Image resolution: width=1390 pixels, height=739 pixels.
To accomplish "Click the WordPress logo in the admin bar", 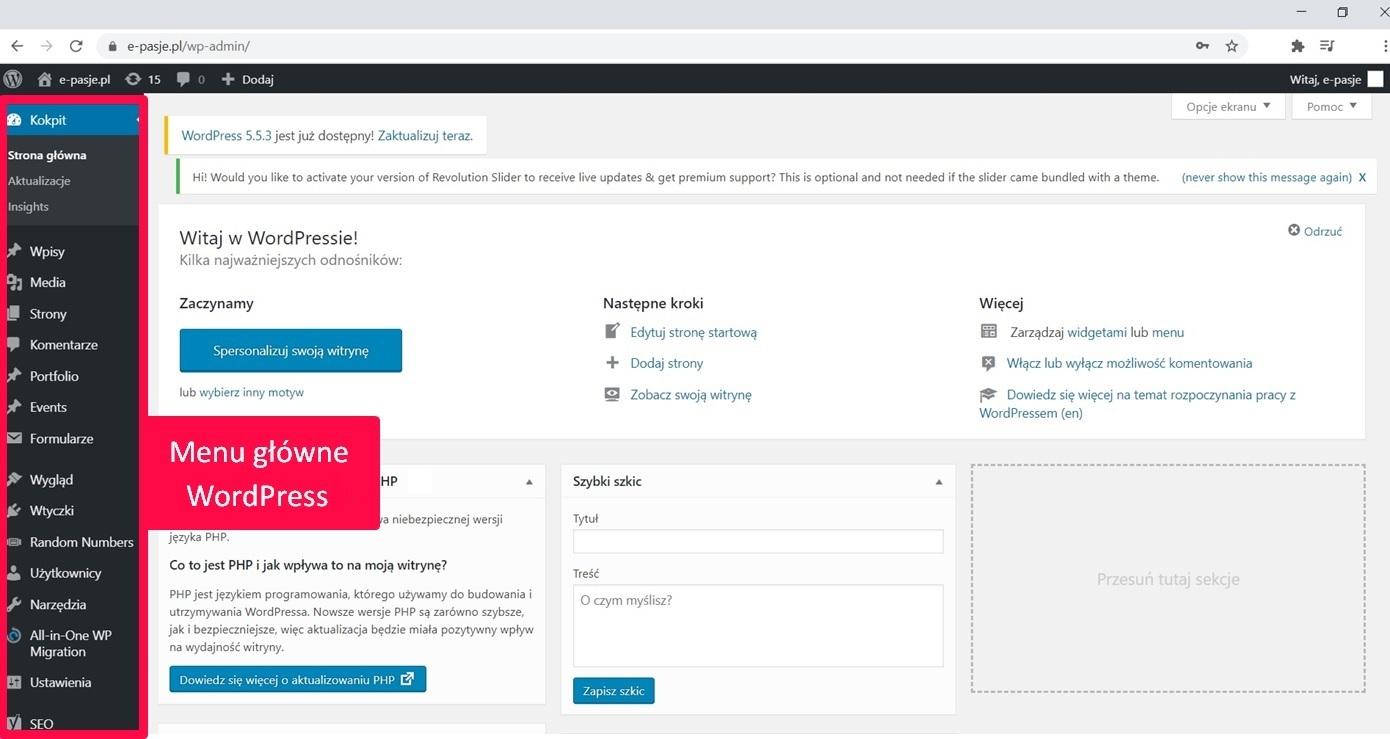I will pos(13,79).
